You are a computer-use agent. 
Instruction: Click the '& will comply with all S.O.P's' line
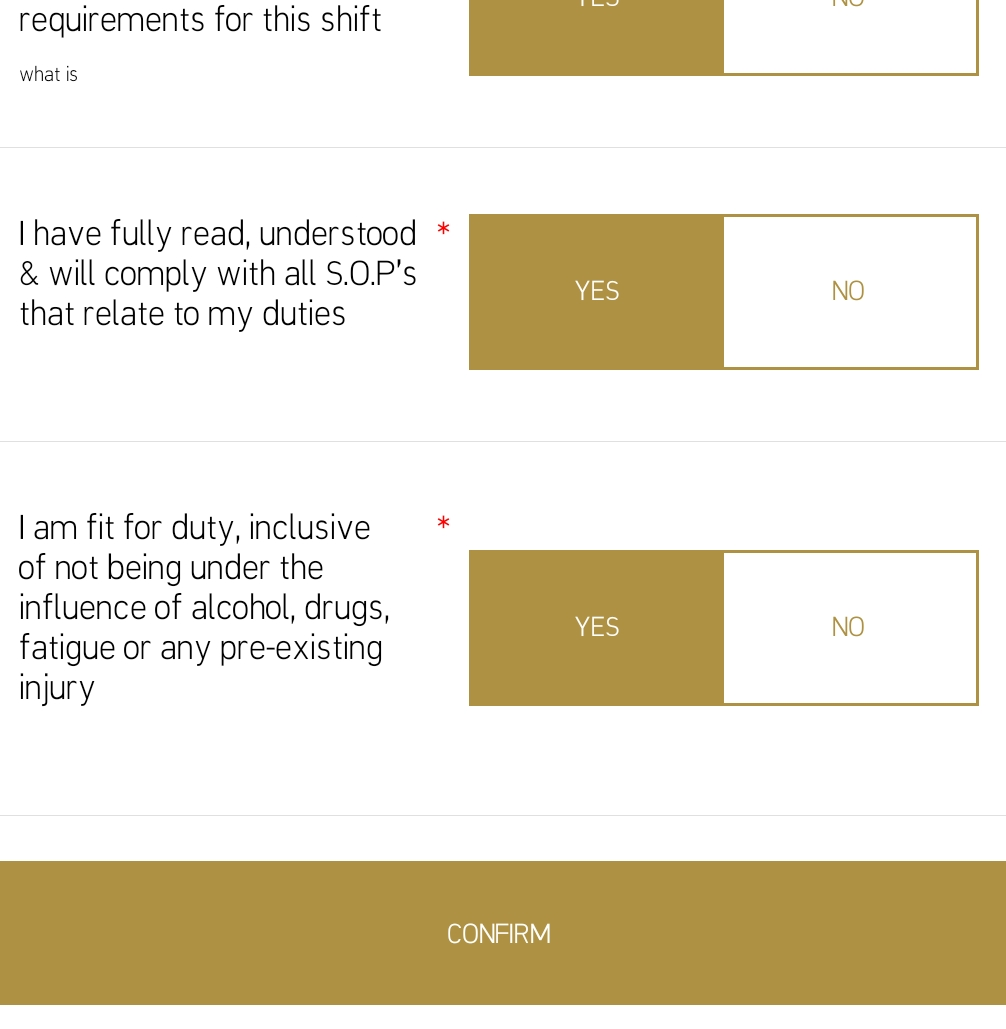tap(217, 274)
